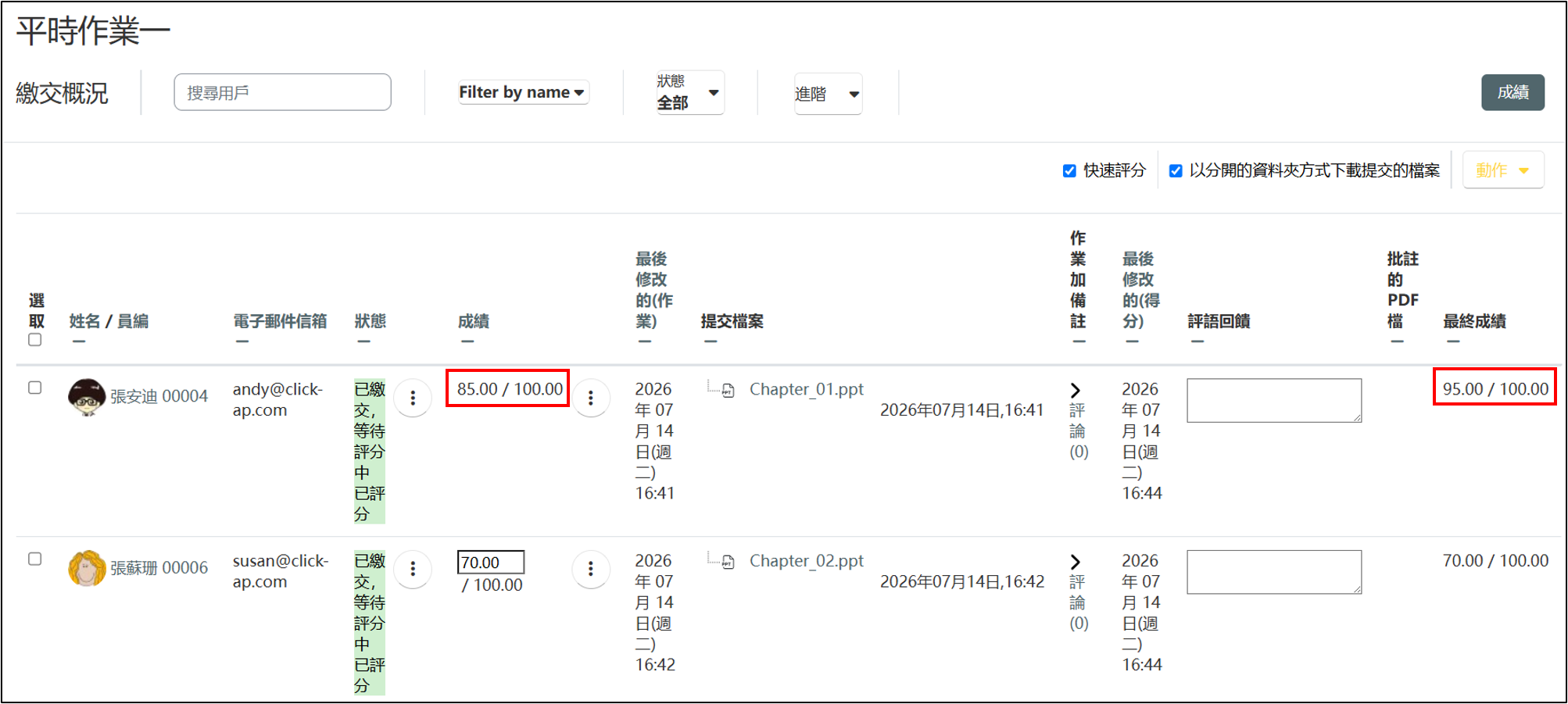Screen dimensions: 1568x704
Task: Uncheck the 快速評分 checkbox
Action: 1069,171
